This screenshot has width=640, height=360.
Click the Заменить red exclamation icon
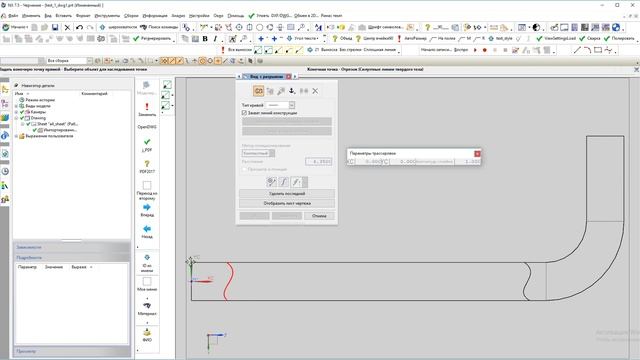(x=147, y=107)
